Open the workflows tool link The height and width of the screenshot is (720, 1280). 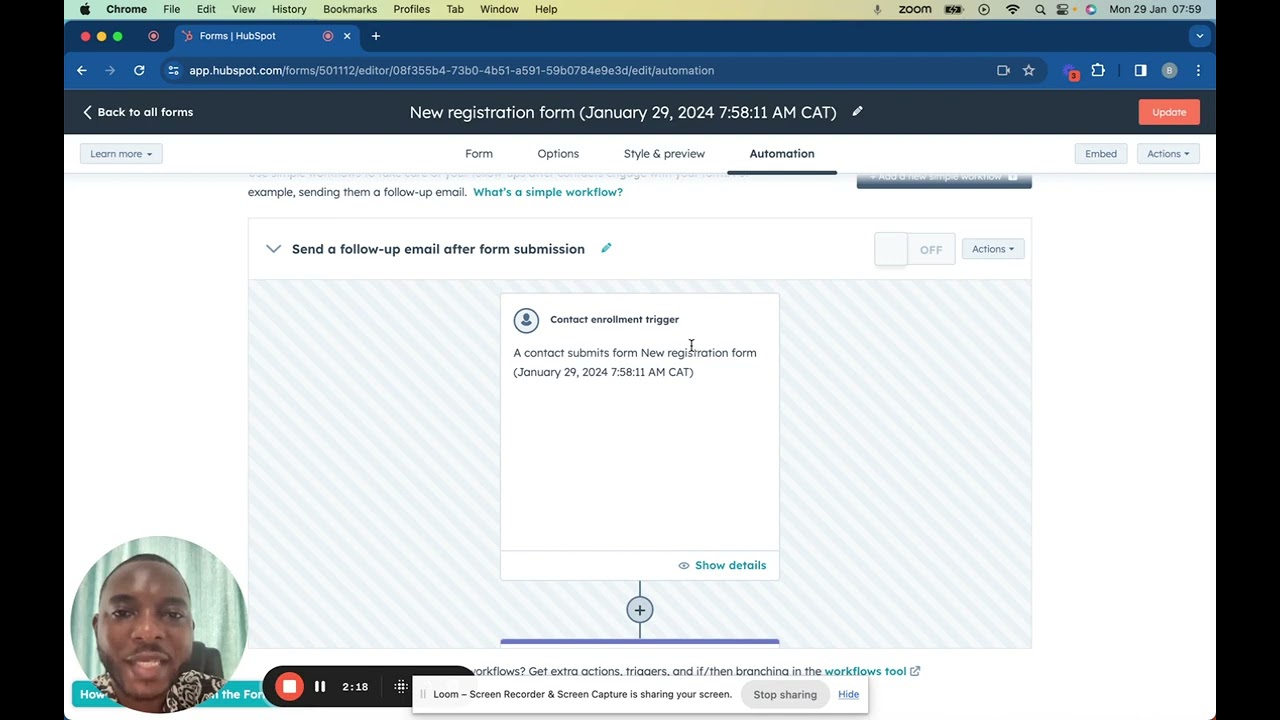coord(872,671)
